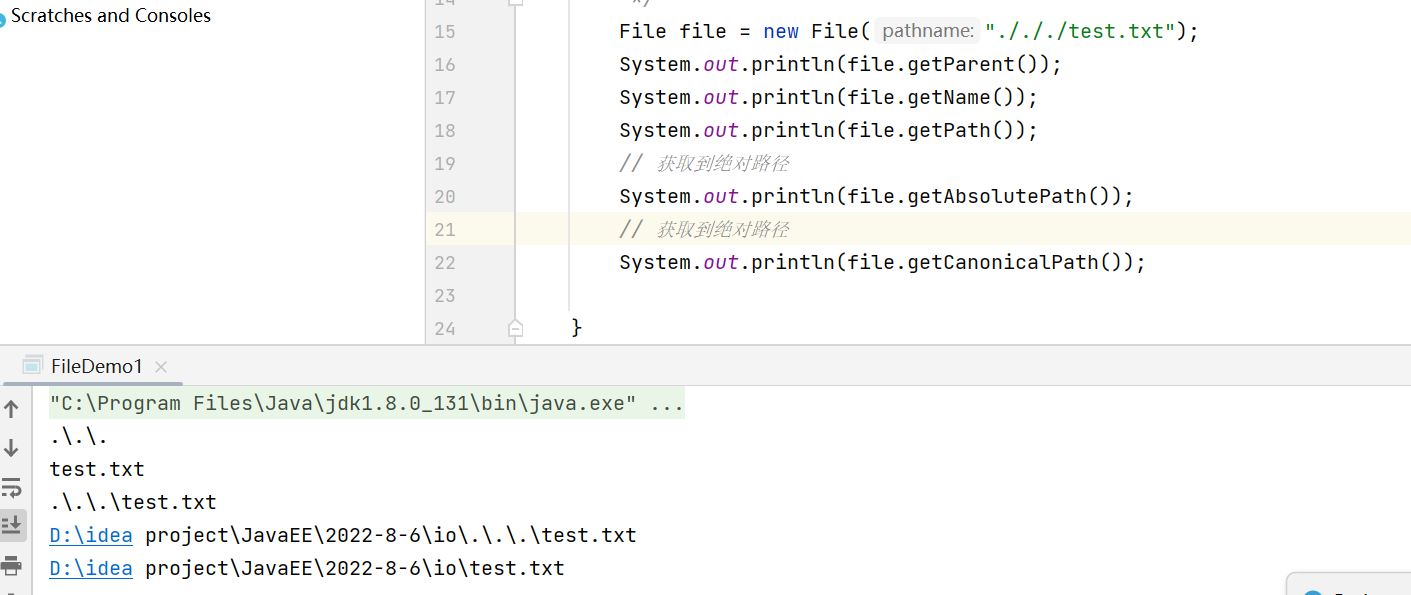Viewport: 1411px width, 595px height.
Task: Click the Down the Stack Trace arrow
Action: click(x=12, y=448)
